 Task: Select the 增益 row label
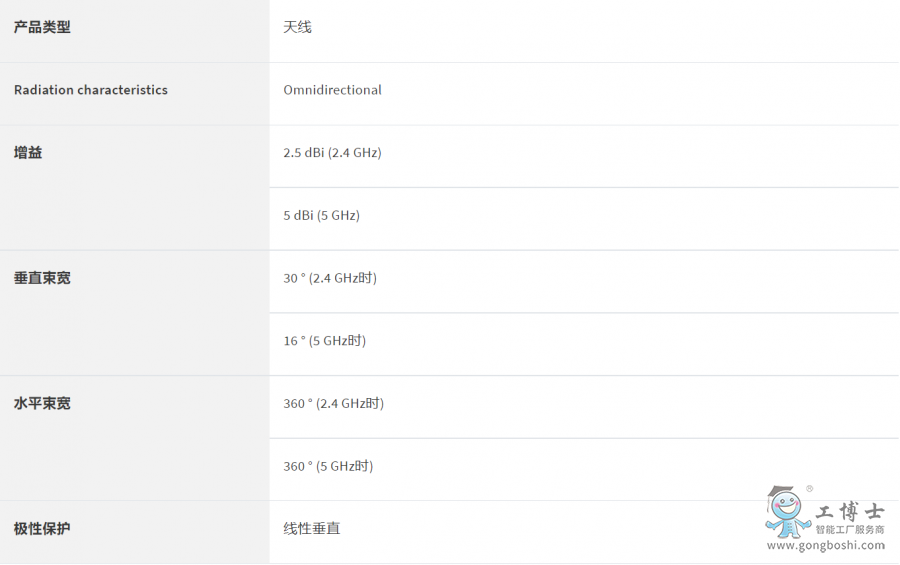pos(28,153)
